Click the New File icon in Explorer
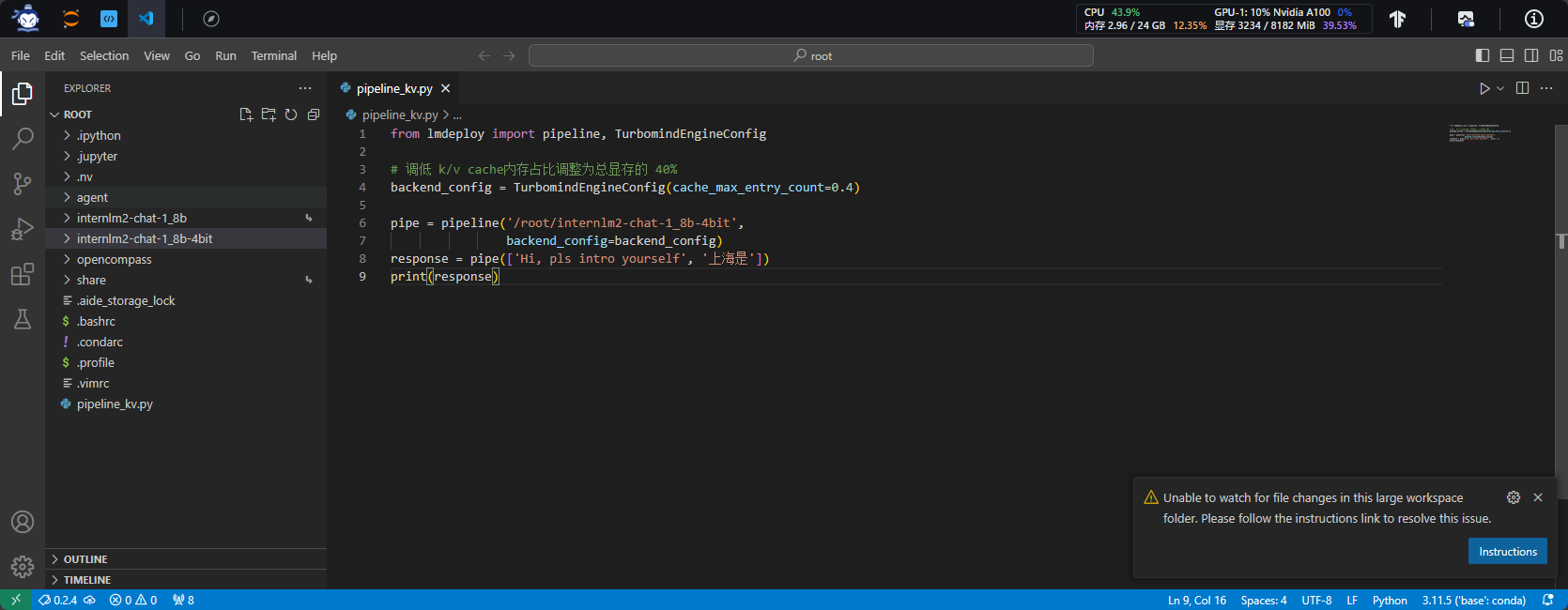 pos(246,114)
